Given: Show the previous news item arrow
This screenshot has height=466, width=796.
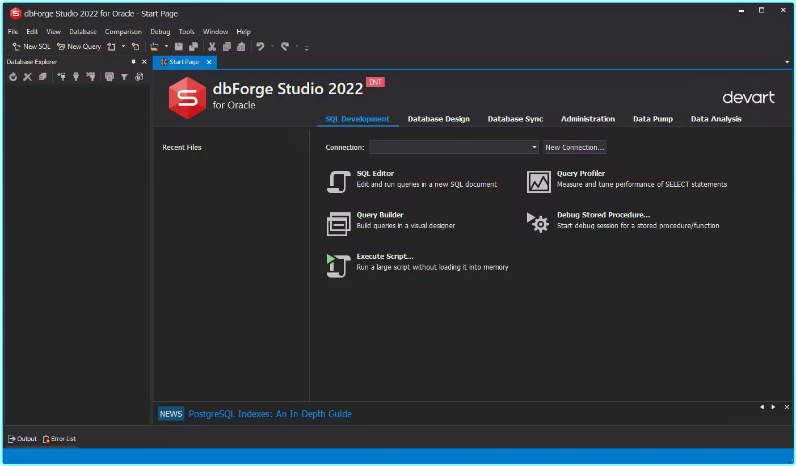Looking at the screenshot, I should click(x=761, y=407).
